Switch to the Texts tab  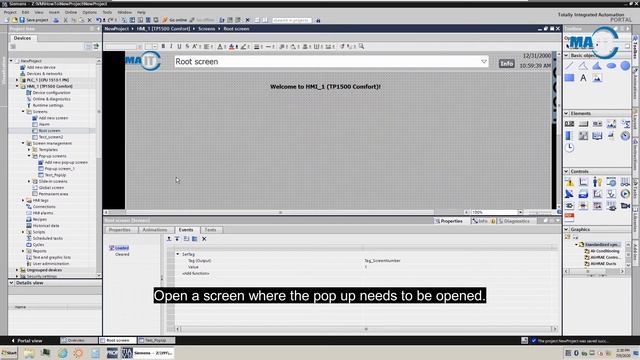point(210,230)
